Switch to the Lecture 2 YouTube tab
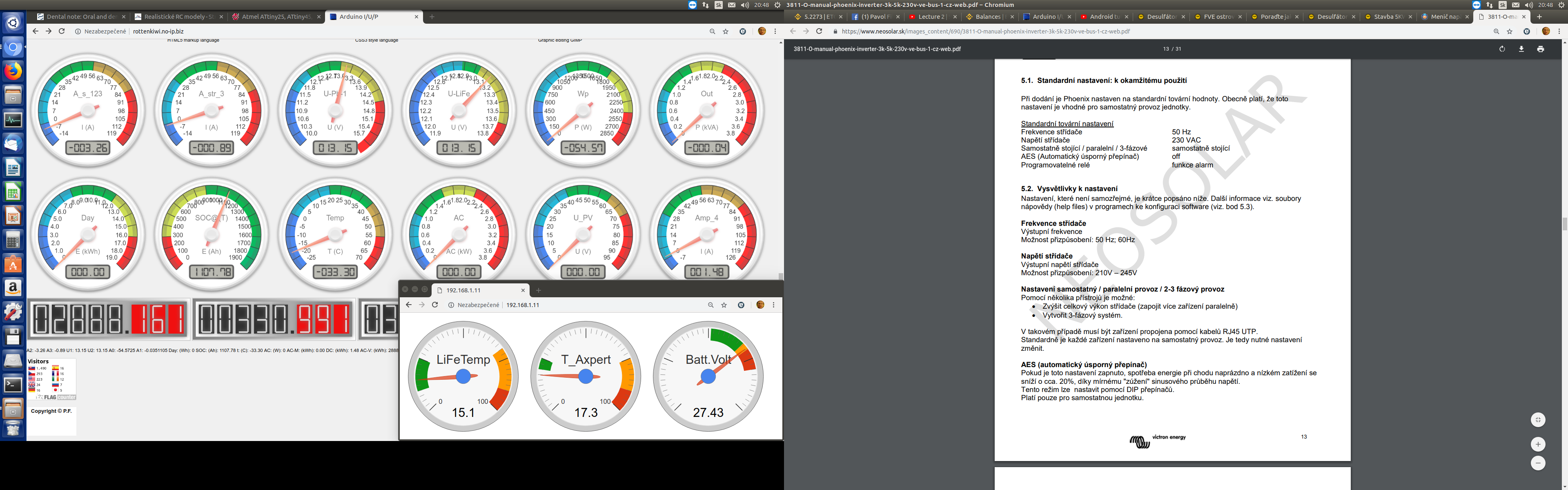The image size is (1568, 490). tap(931, 17)
